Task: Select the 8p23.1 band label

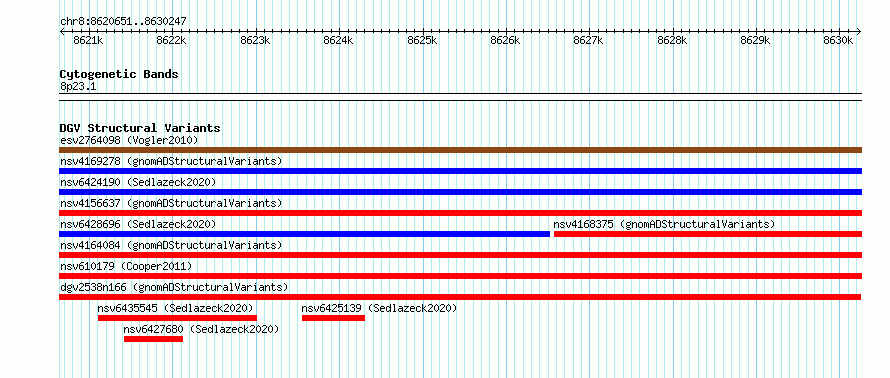Action: [x=78, y=87]
